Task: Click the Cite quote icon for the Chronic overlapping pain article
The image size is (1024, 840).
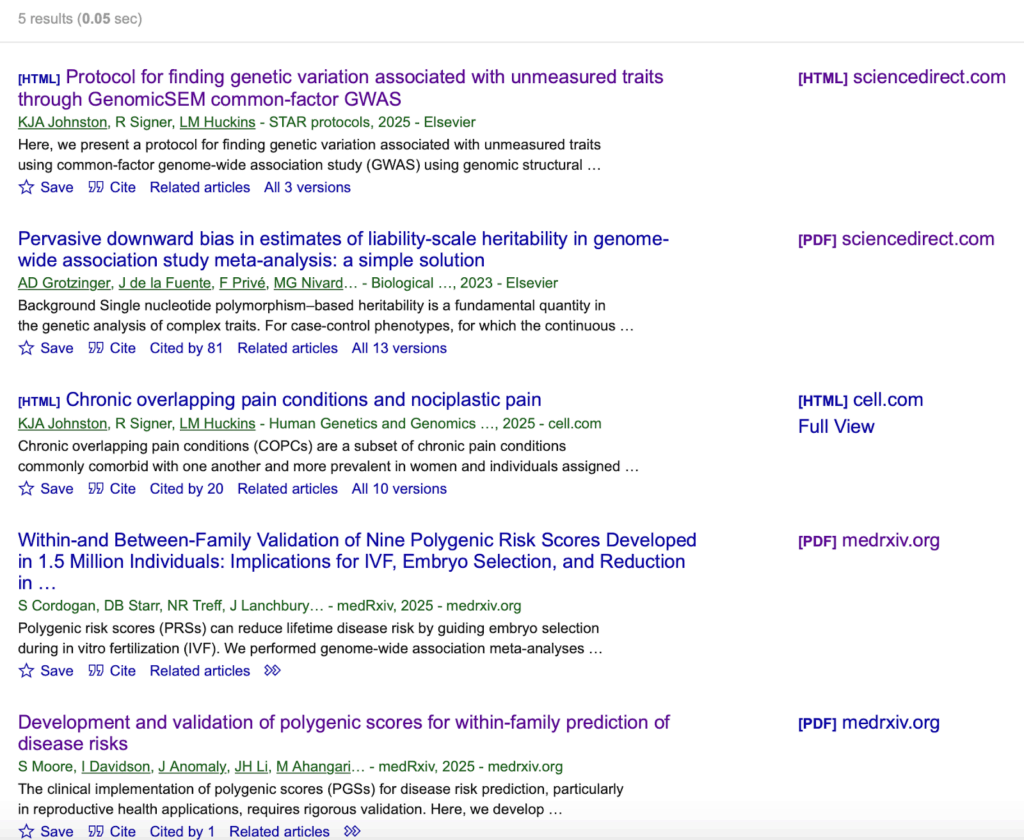Action: pos(96,489)
